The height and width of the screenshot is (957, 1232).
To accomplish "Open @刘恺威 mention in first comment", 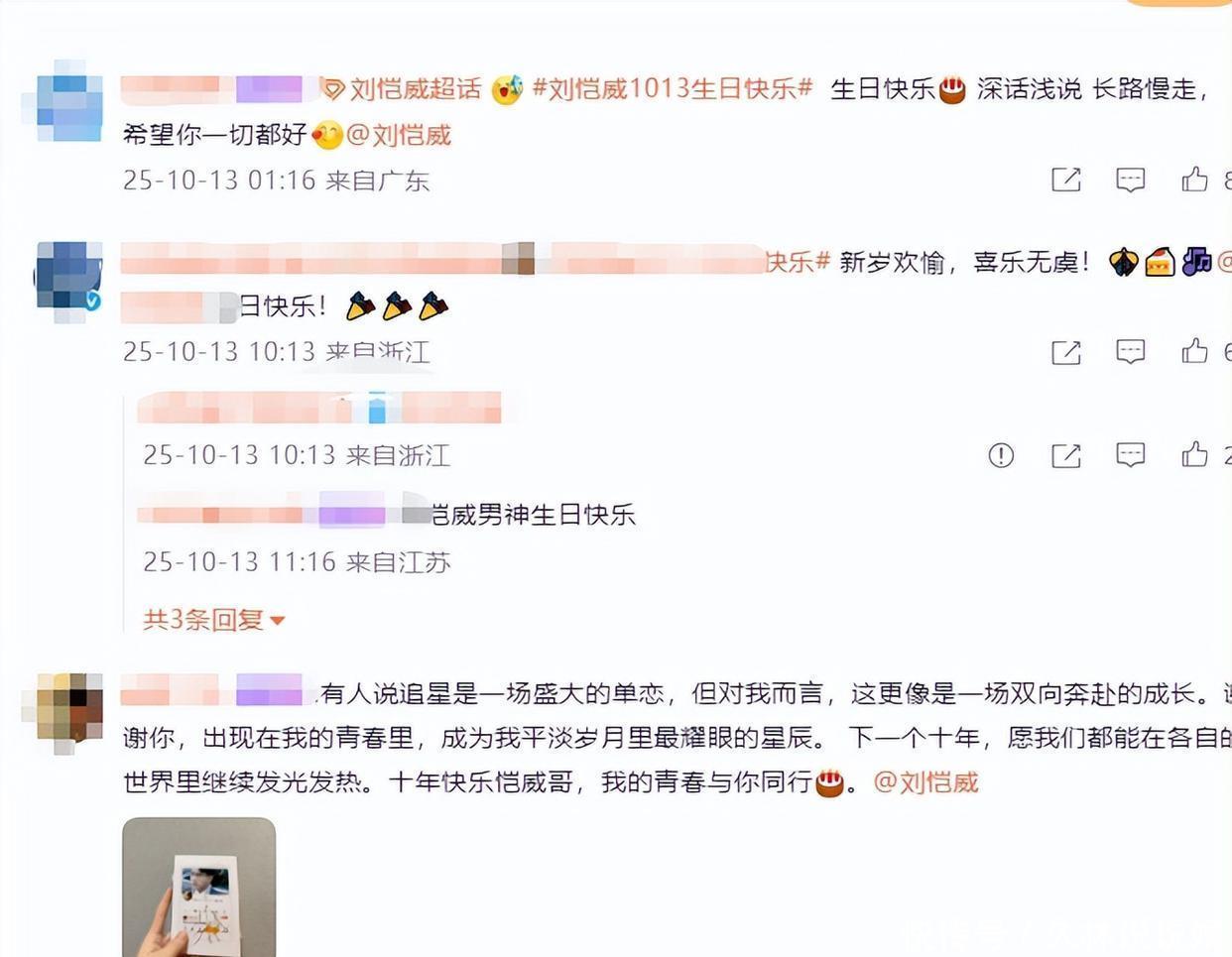I will [399, 134].
